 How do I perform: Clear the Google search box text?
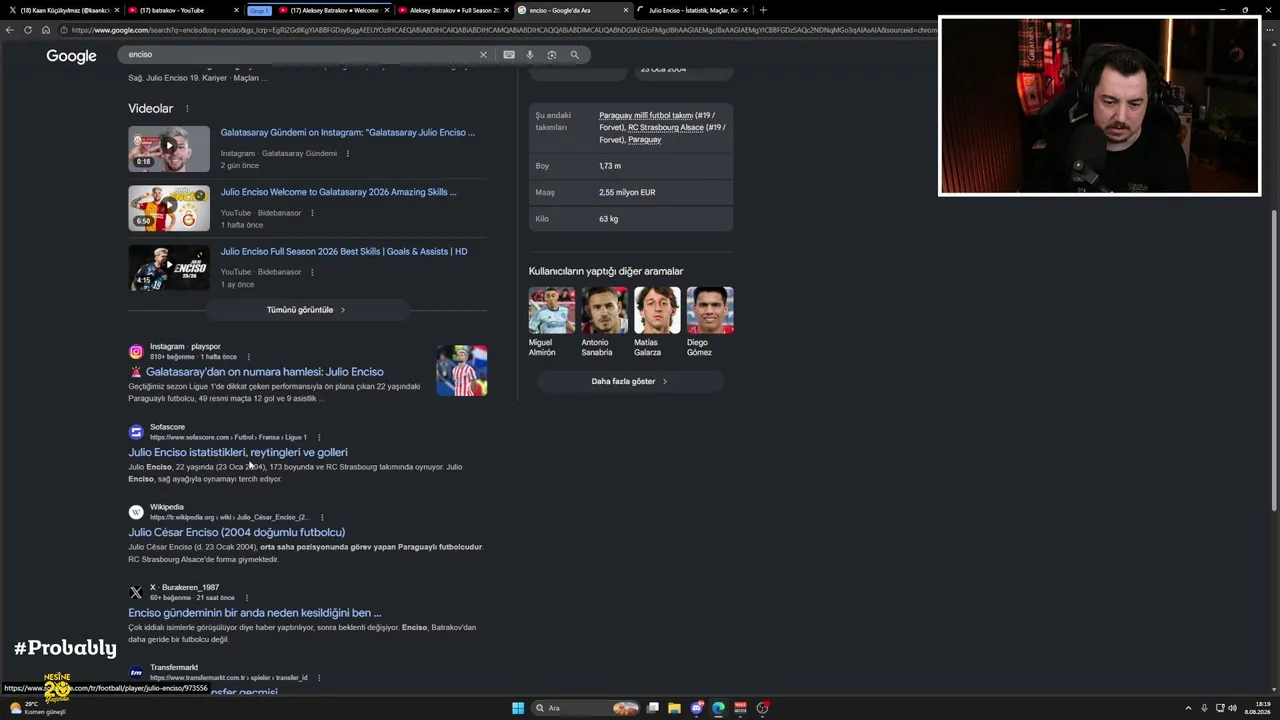(483, 55)
